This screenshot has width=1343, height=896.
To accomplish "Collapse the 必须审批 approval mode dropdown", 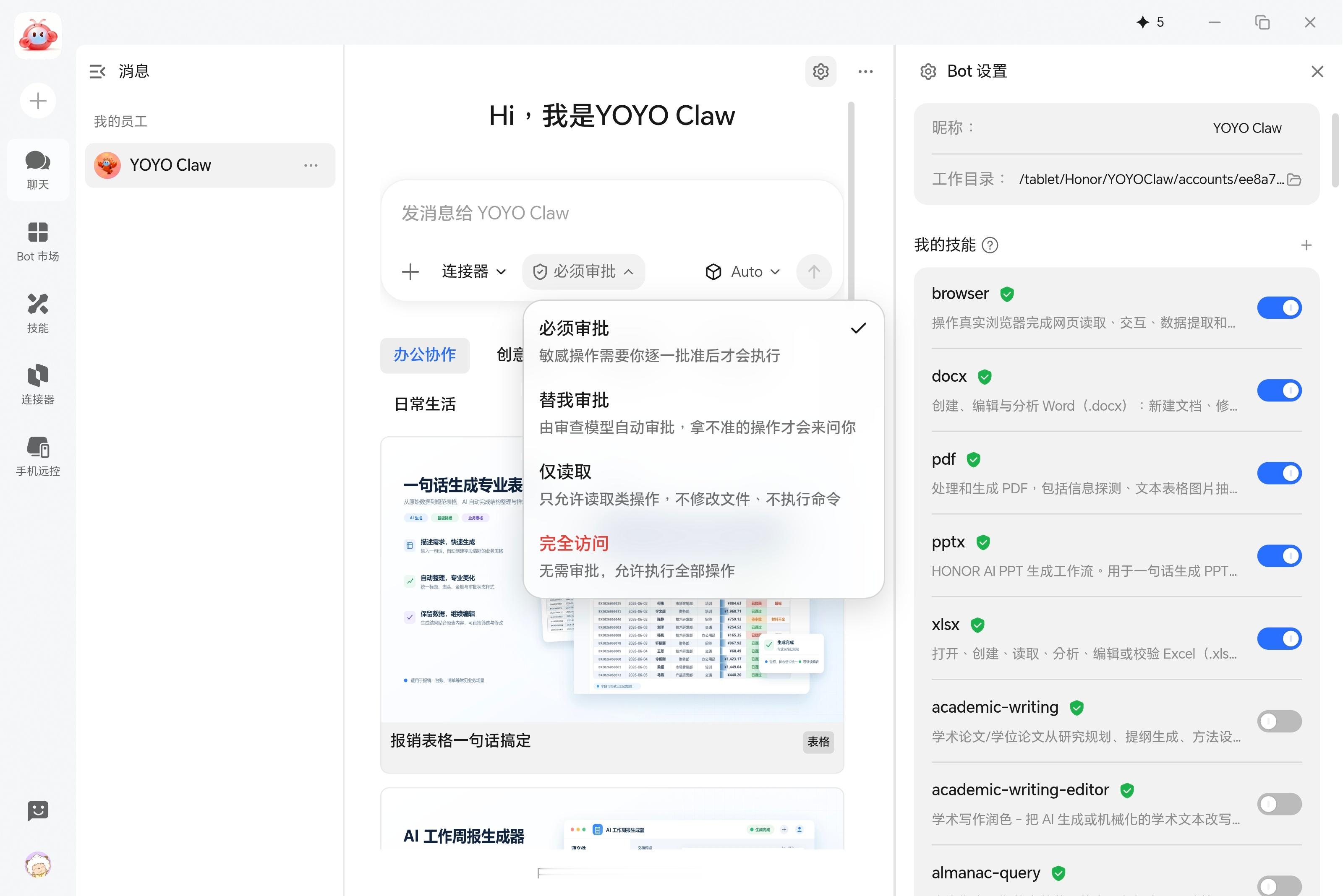I will click(x=583, y=271).
